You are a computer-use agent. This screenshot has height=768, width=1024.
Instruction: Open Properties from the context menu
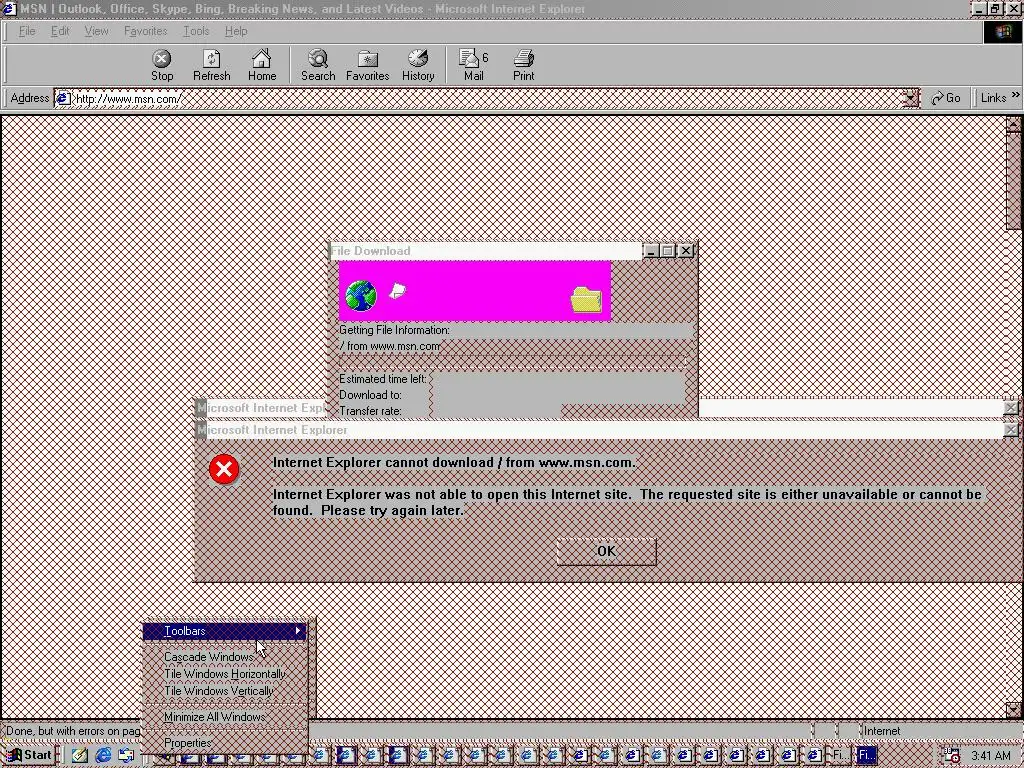tap(225, 743)
